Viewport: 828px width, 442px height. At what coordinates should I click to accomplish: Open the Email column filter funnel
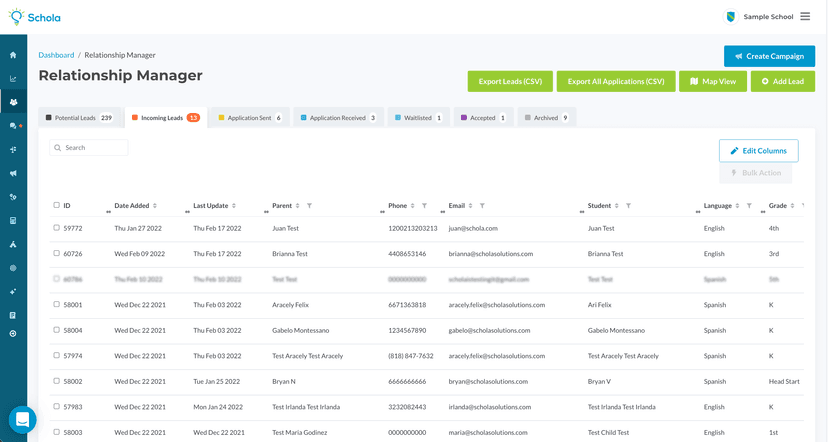[482, 206]
